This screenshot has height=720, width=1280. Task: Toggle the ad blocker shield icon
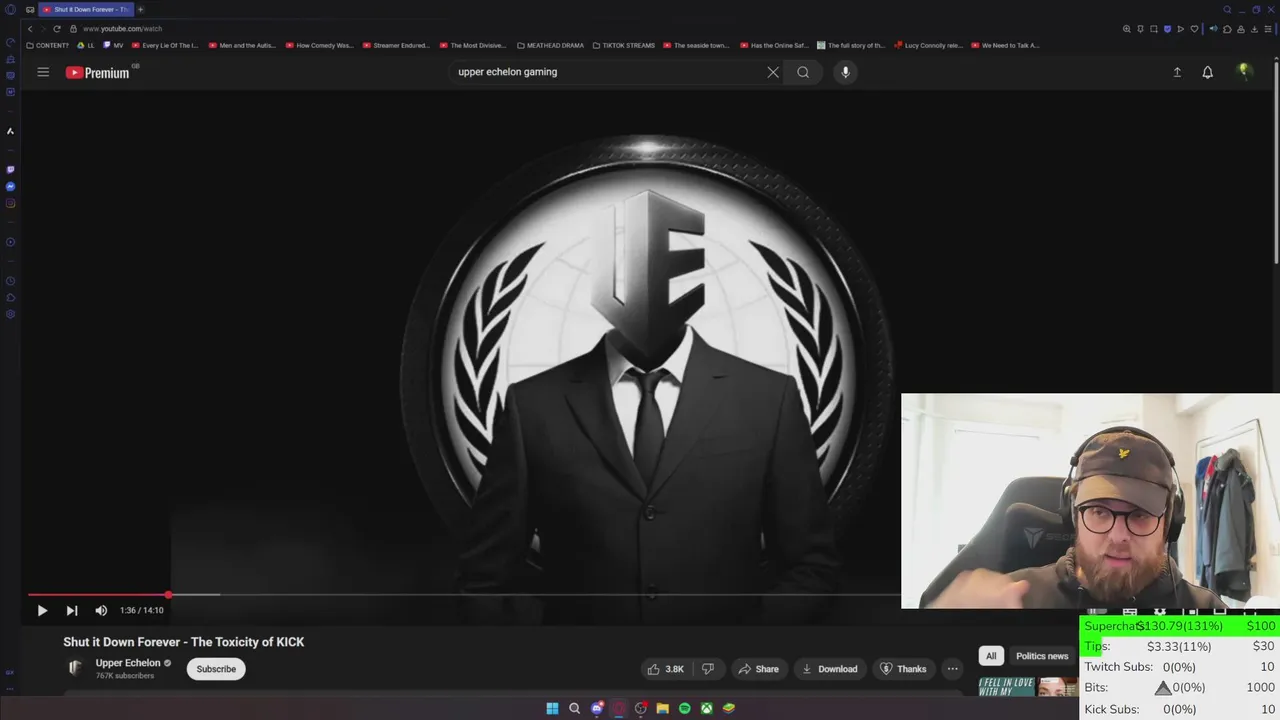click(x=1167, y=29)
